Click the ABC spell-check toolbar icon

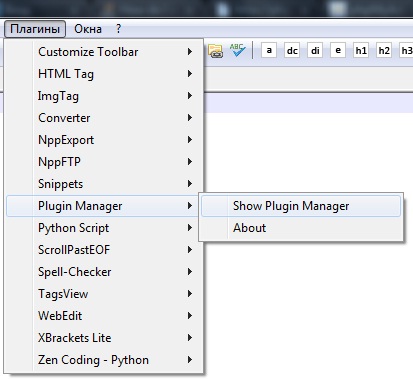(238, 50)
